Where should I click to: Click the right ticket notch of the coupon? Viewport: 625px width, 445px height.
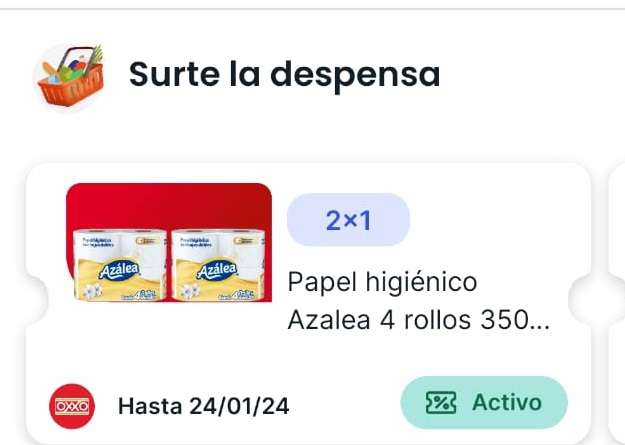pos(580,299)
